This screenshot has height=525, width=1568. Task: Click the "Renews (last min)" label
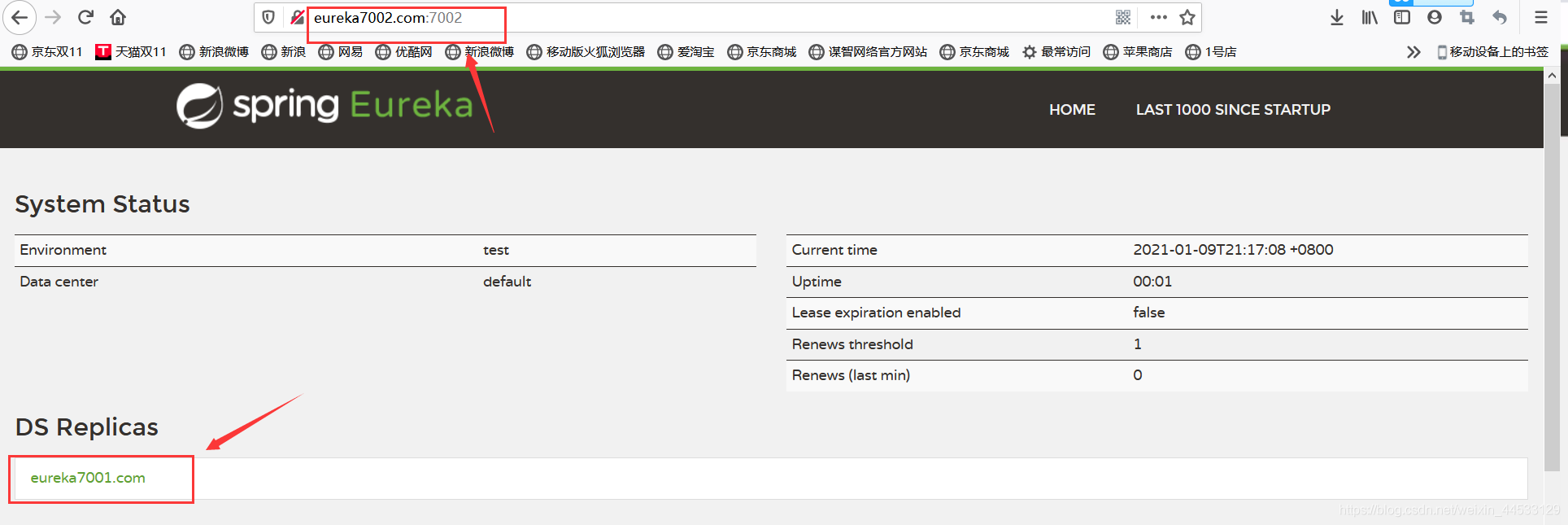[x=851, y=375]
